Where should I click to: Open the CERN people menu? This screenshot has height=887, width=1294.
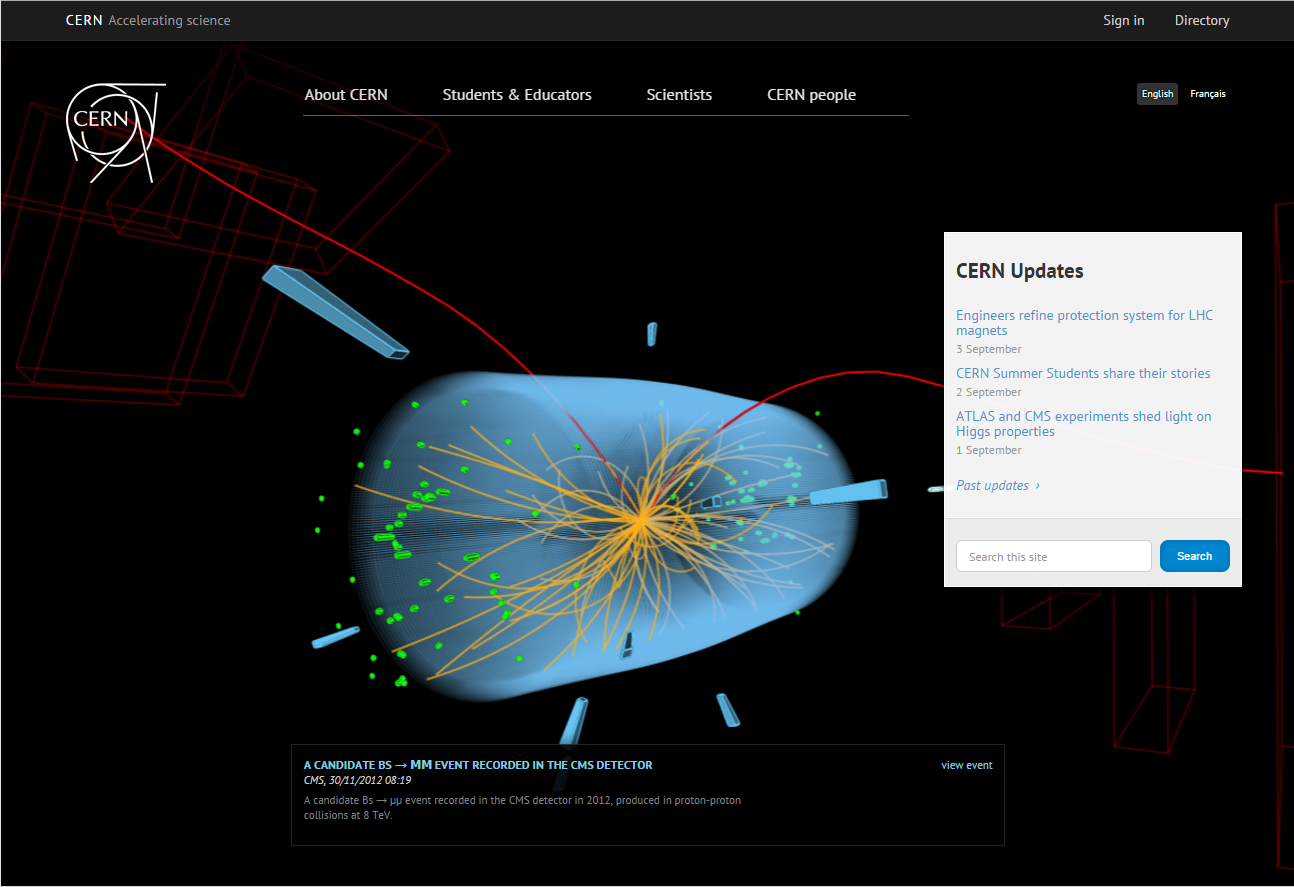pyautogui.click(x=811, y=95)
